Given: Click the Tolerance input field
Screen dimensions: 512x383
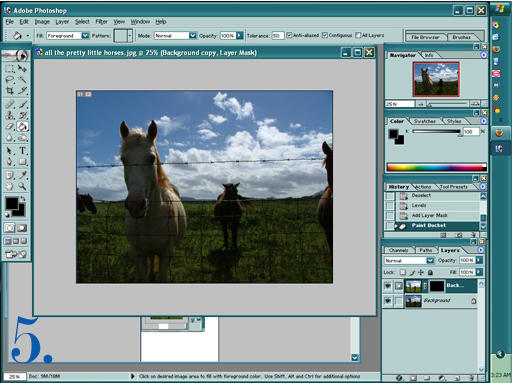Looking at the screenshot, I should pyautogui.click(x=278, y=35).
